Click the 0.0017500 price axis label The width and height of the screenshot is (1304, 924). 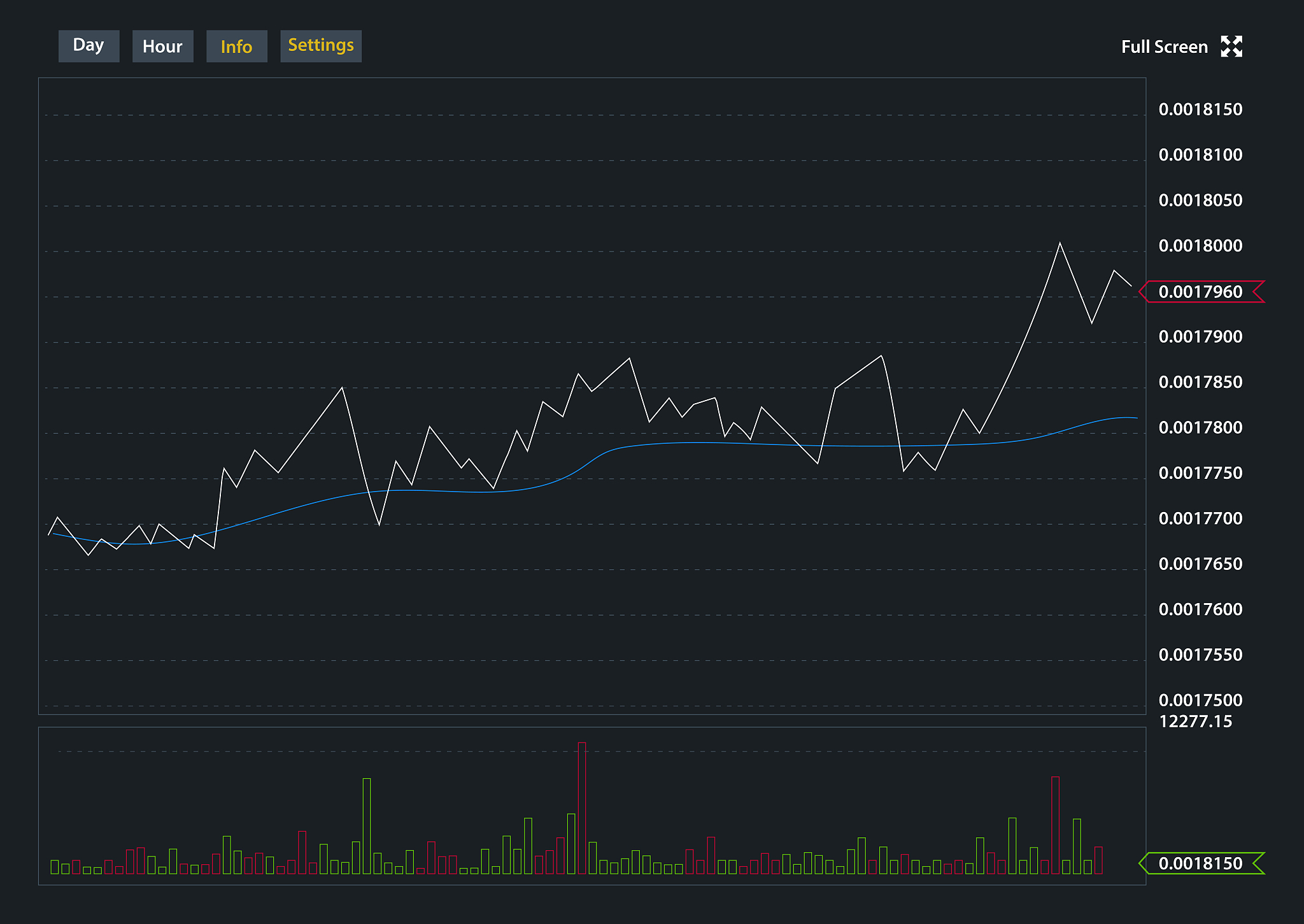pyautogui.click(x=1200, y=700)
